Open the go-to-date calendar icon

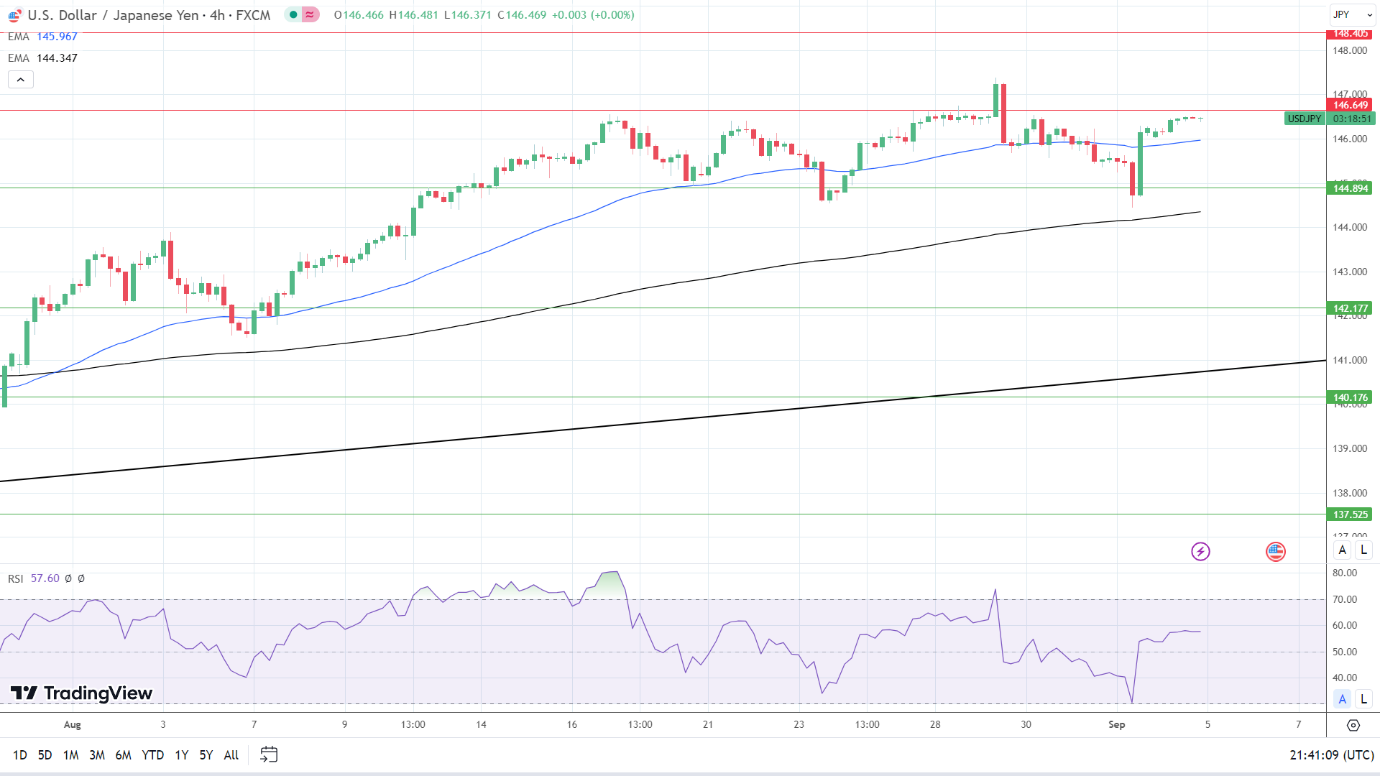coord(268,754)
